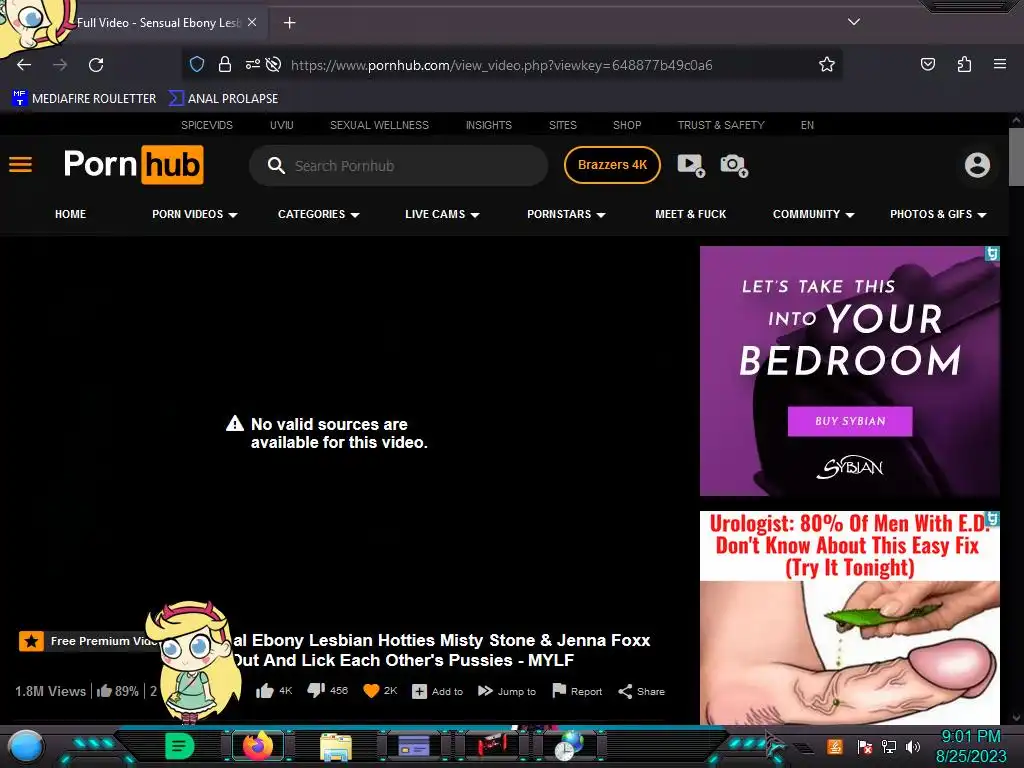Open the user account avatar menu
The image size is (1024, 768).
(x=977, y=165)
